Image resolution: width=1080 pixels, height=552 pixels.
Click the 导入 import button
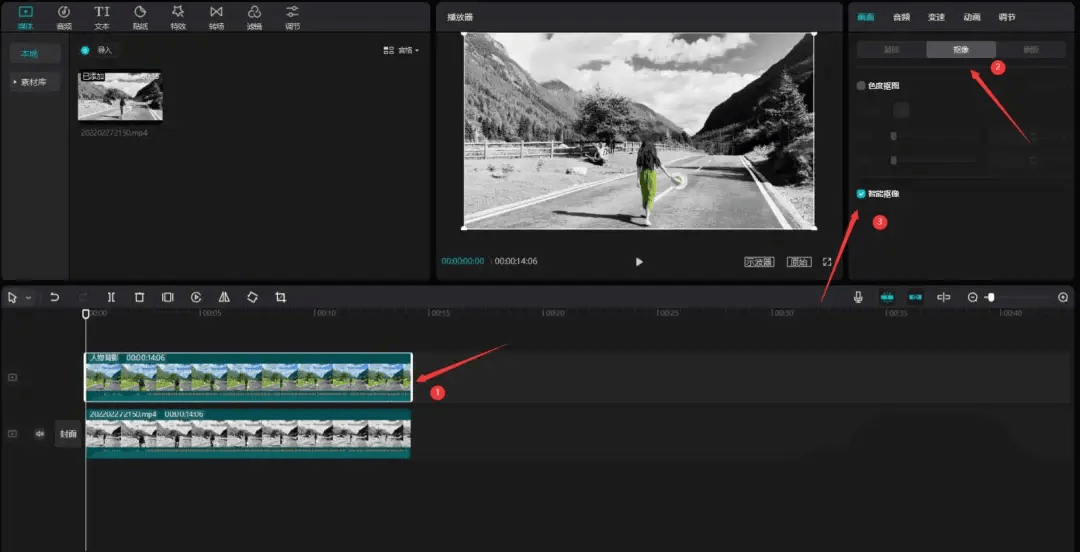98,50
